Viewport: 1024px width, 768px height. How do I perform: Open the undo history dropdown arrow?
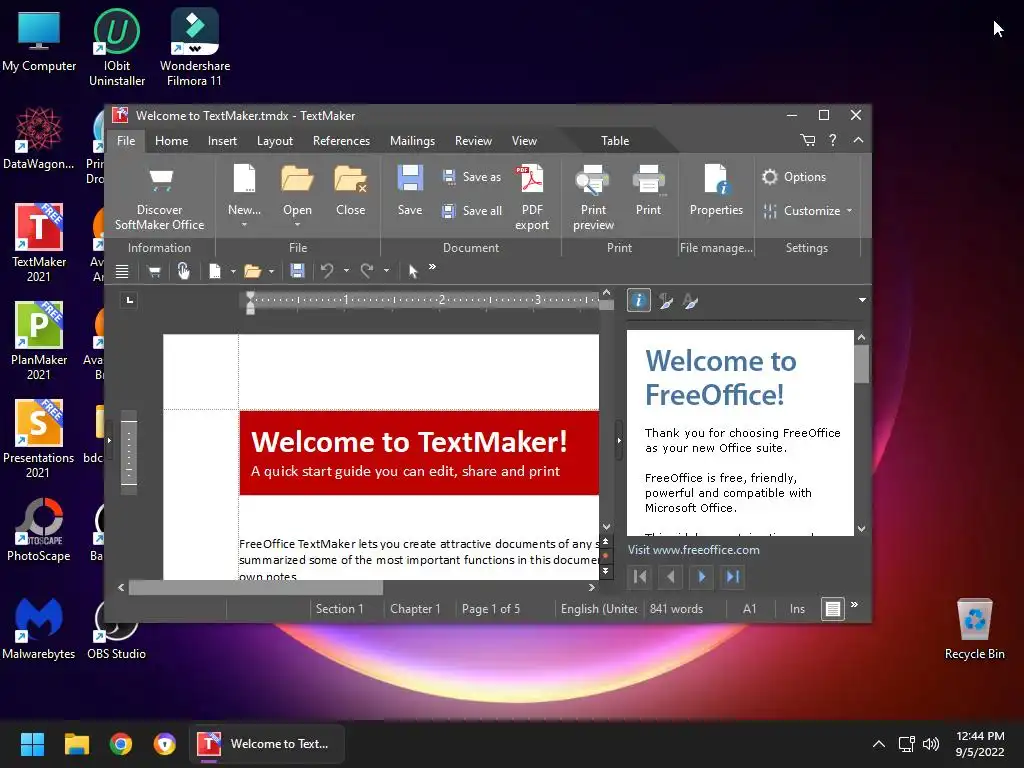[x=346, y=270]
